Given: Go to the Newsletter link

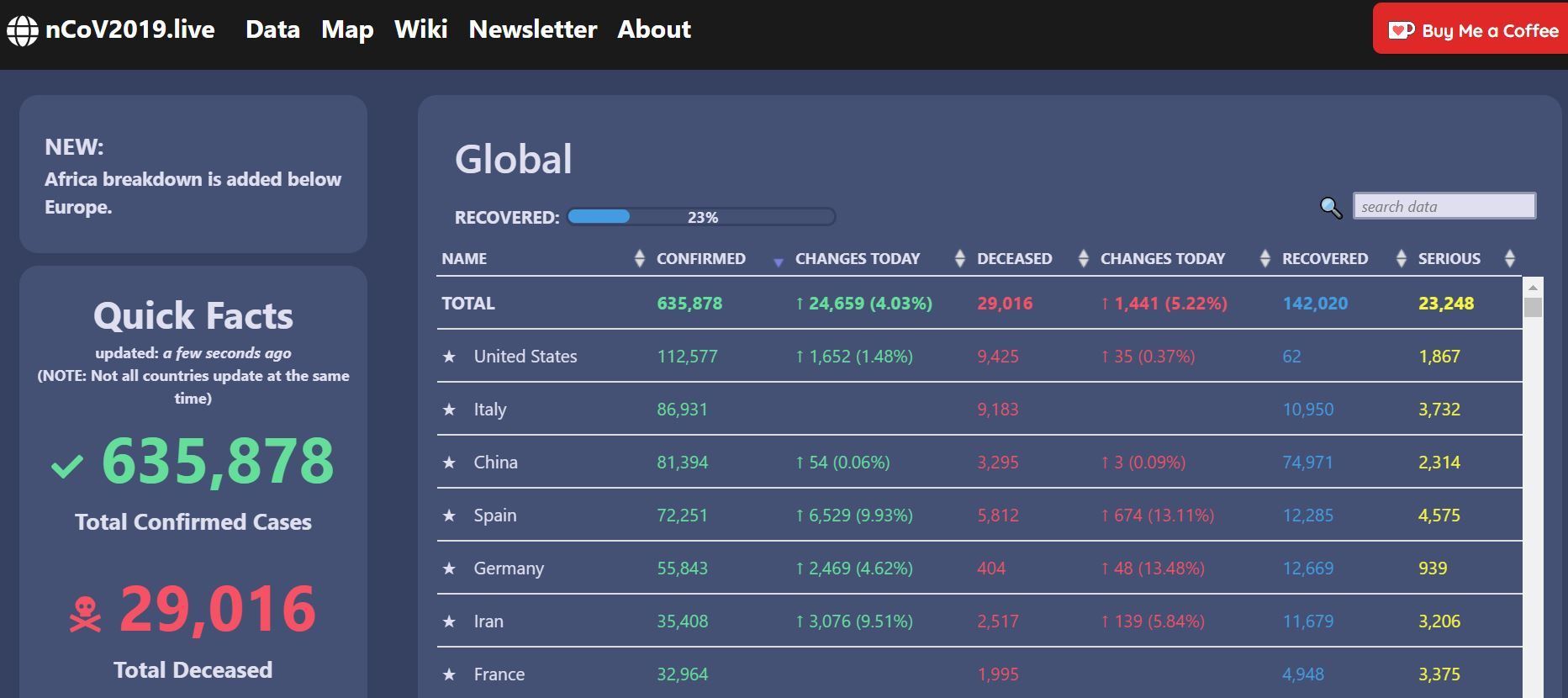Looking at the screenshot, I should click(532, 29).
